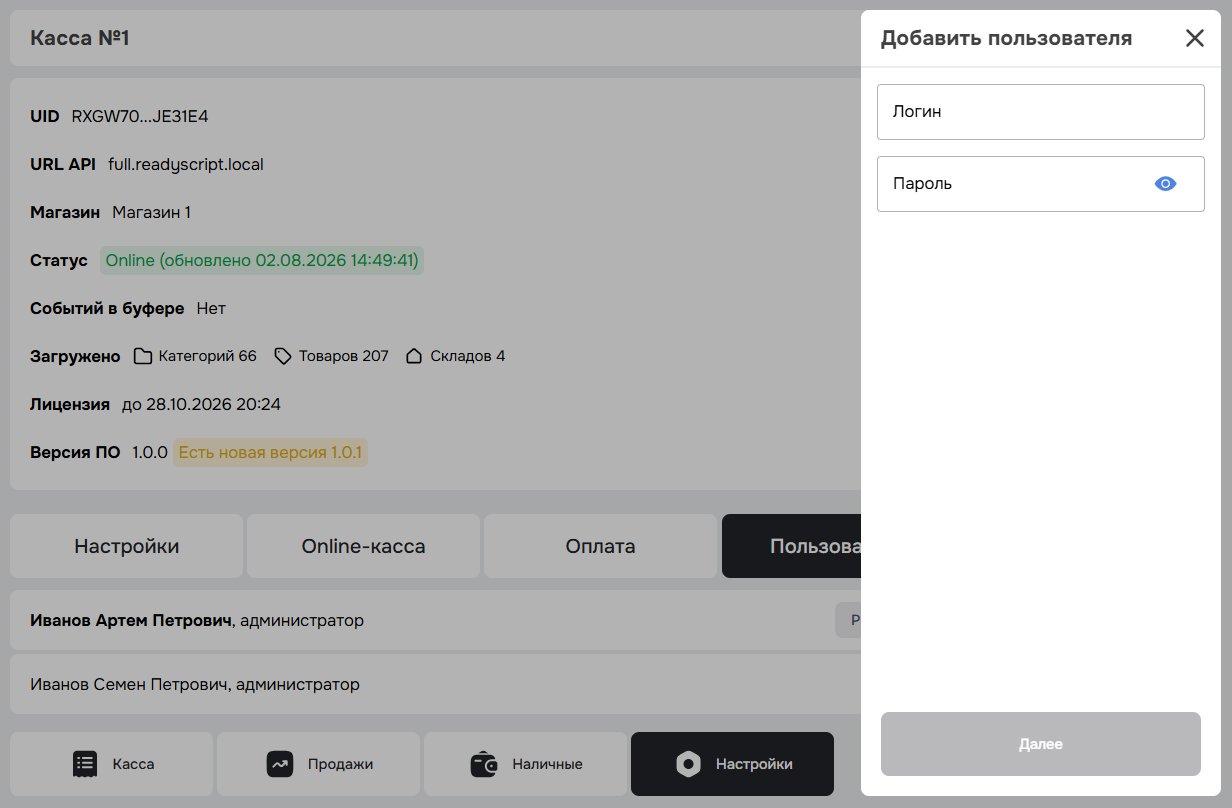
Task: Open Продажи in bottom navigation
Action: click(x=318, y=764)
